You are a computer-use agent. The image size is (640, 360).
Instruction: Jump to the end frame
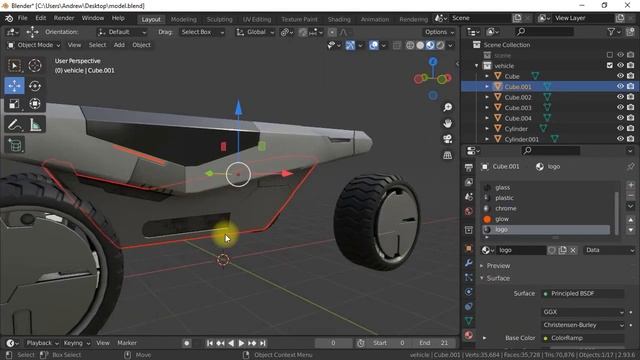pos(263,343)
